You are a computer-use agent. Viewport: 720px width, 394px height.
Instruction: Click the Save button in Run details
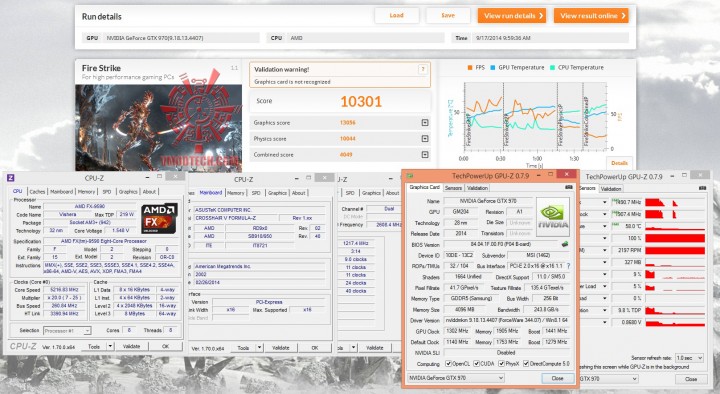coord(448,16)
